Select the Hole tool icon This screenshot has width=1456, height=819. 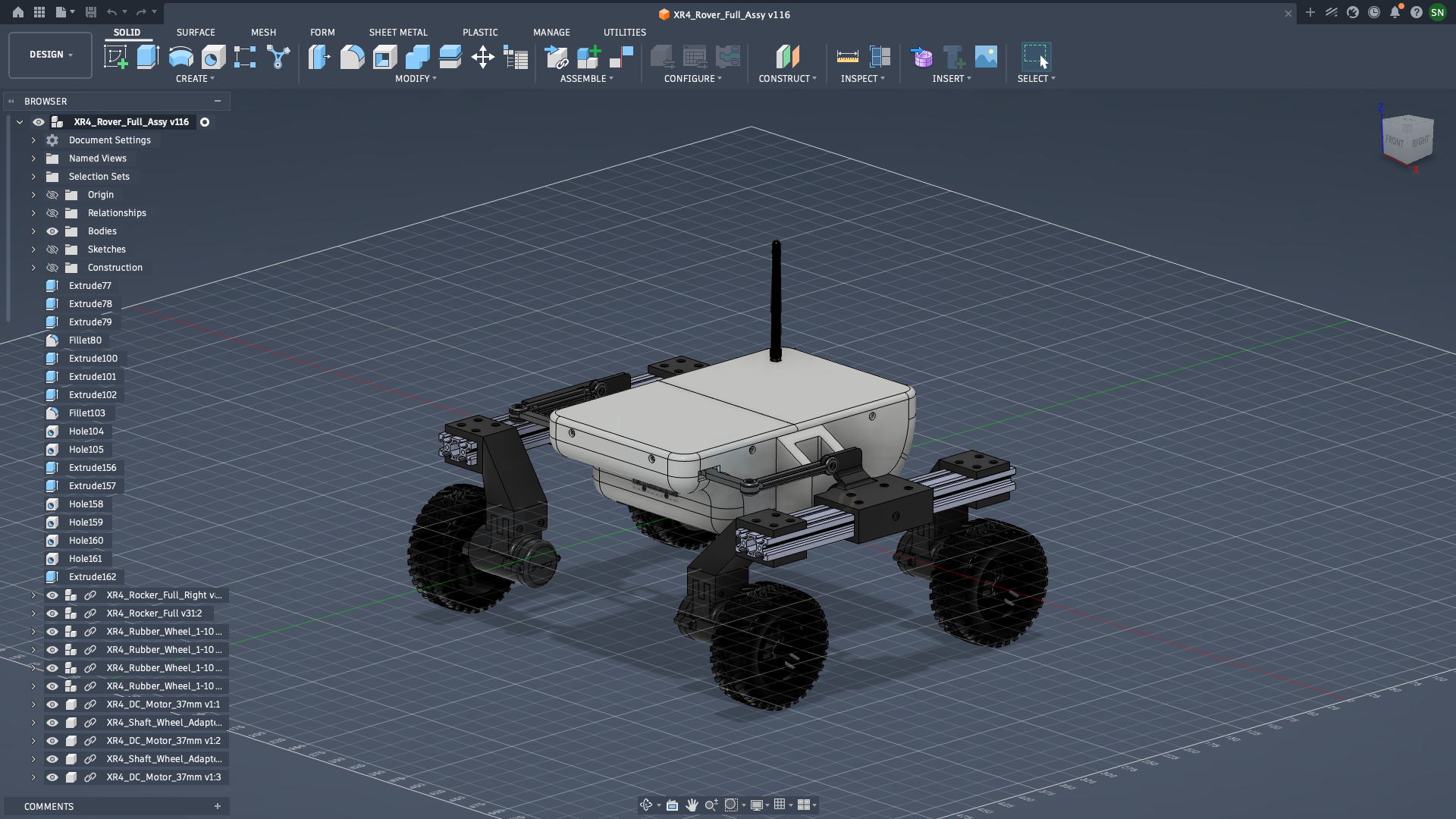213,57
